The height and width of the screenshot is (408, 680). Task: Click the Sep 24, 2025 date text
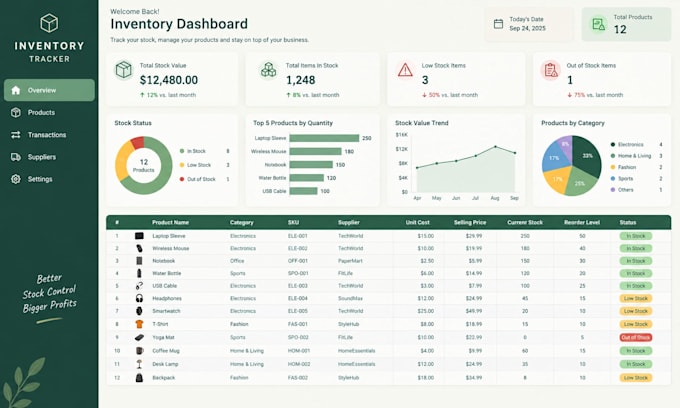(527, 28)
